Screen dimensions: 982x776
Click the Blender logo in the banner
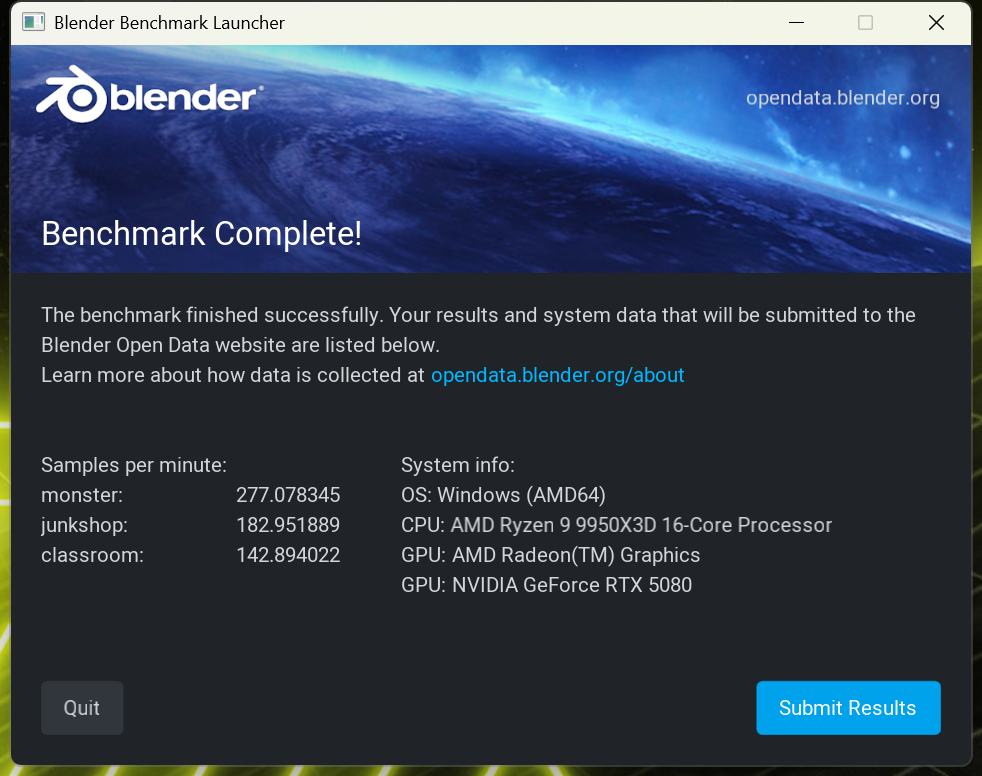(150, 95)
